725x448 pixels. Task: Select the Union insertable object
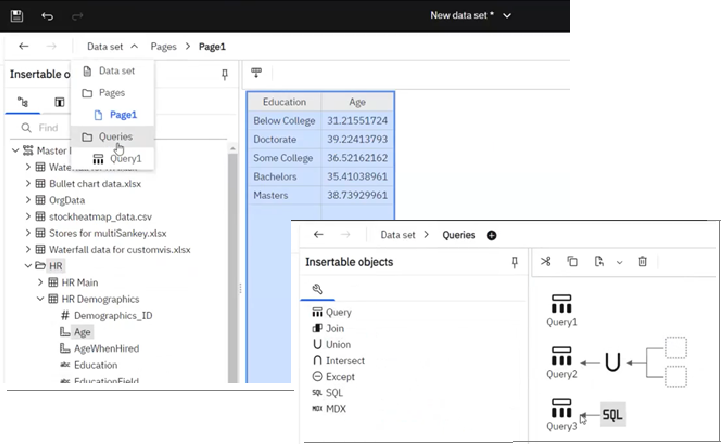click(339, 344)
